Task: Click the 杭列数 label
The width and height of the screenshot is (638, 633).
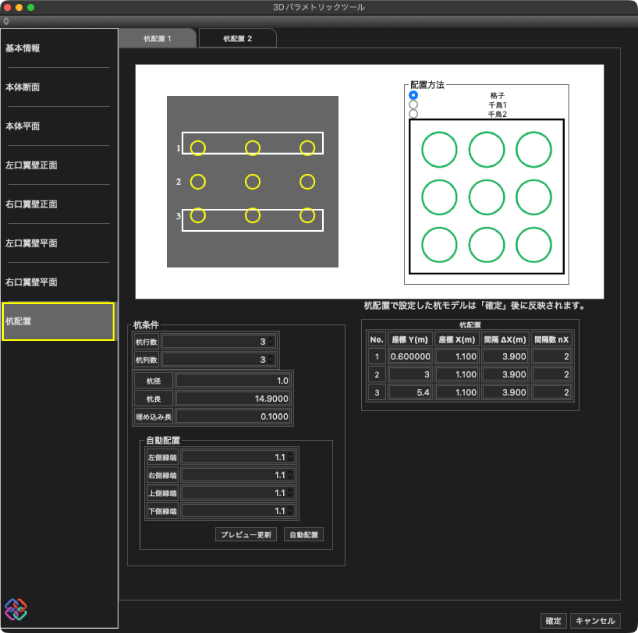Action: point(146,360)
